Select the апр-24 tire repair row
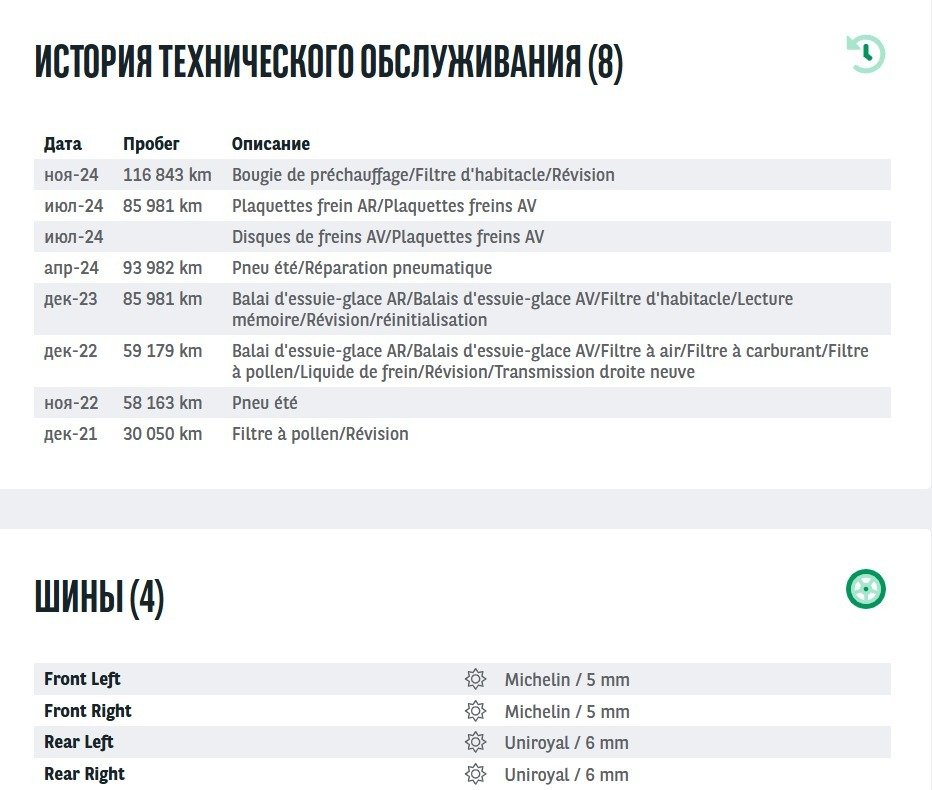The height and width of the screenshot is (790, 932). click(x=362, y=268)
